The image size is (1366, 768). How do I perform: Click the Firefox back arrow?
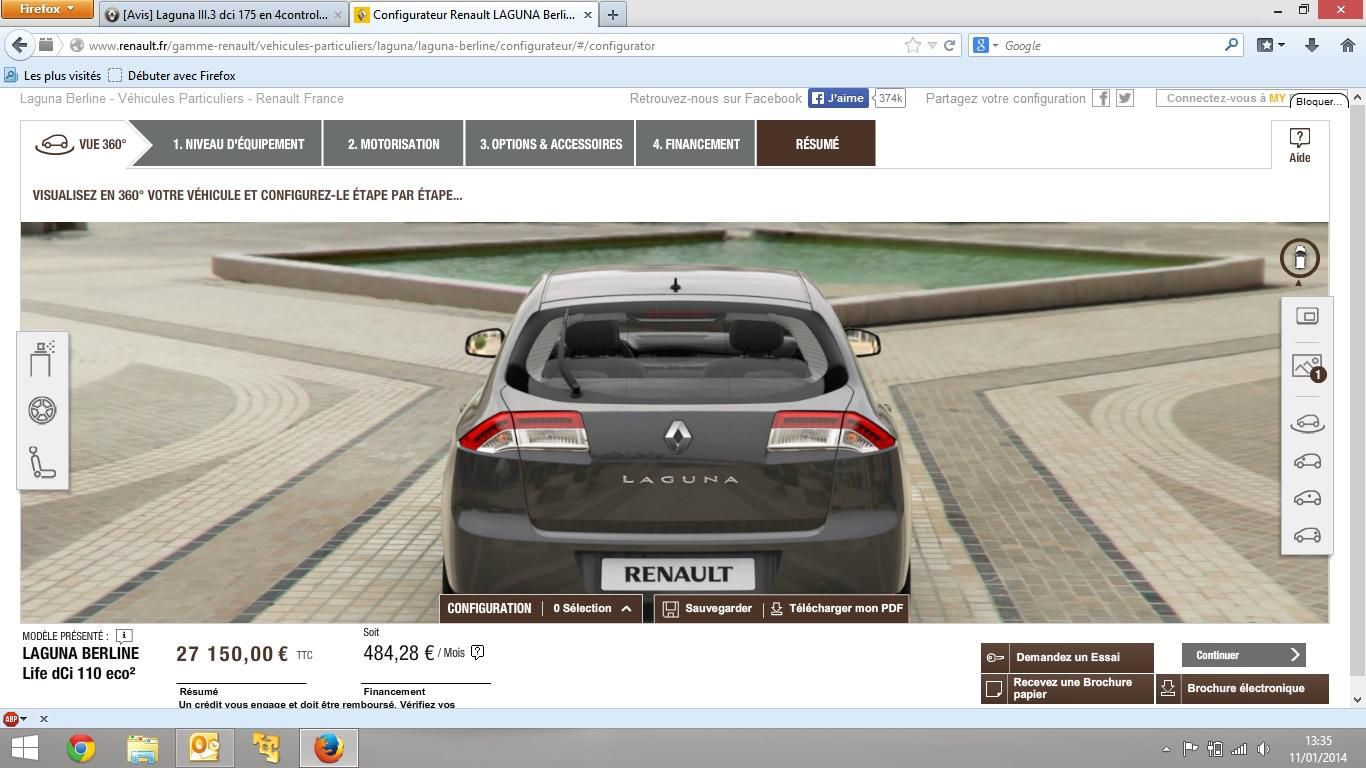click(19, 45)
